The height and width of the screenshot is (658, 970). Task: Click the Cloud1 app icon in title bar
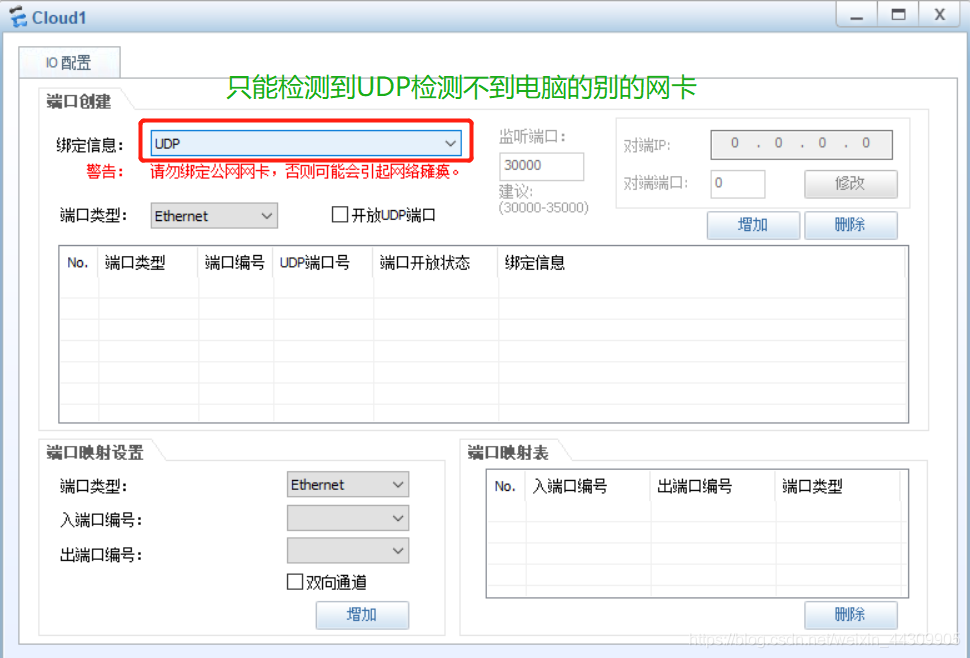click(18, 17)
